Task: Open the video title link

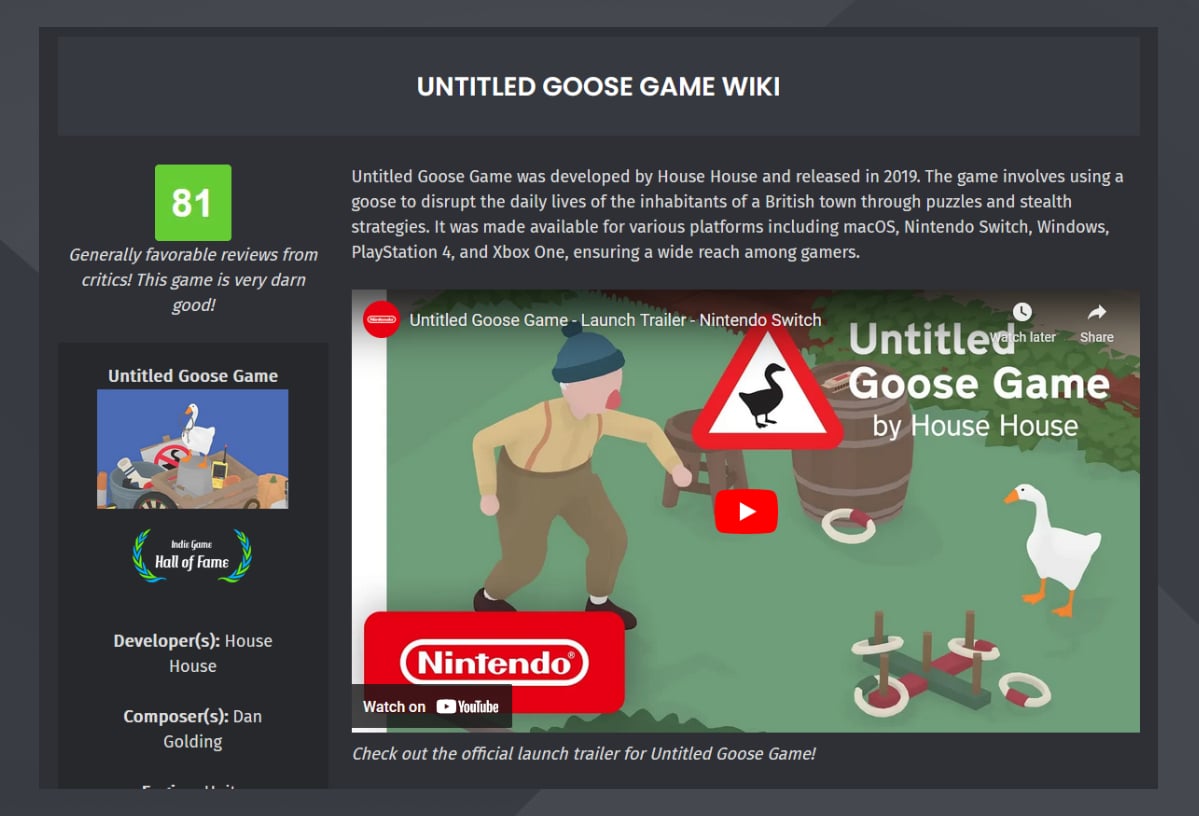Action: pyautogui.click(x=615, y=320)
